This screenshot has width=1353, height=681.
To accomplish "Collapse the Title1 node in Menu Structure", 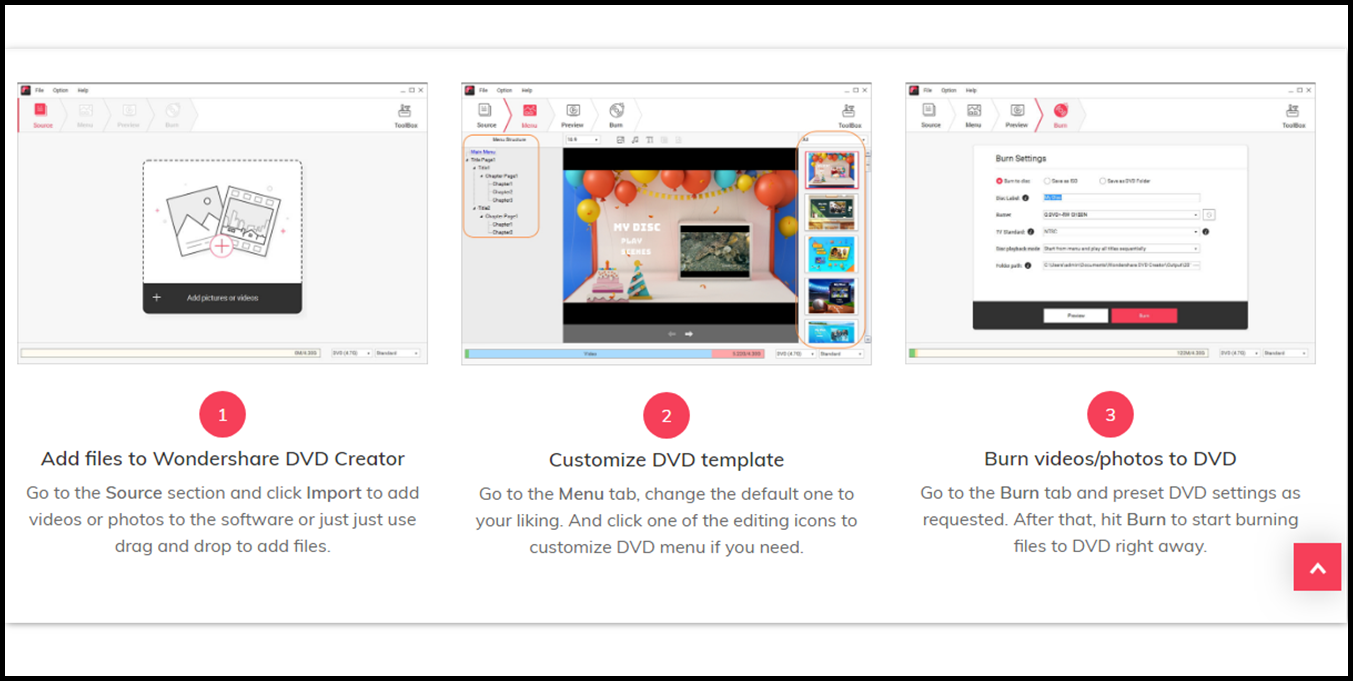I will [474, 168].
